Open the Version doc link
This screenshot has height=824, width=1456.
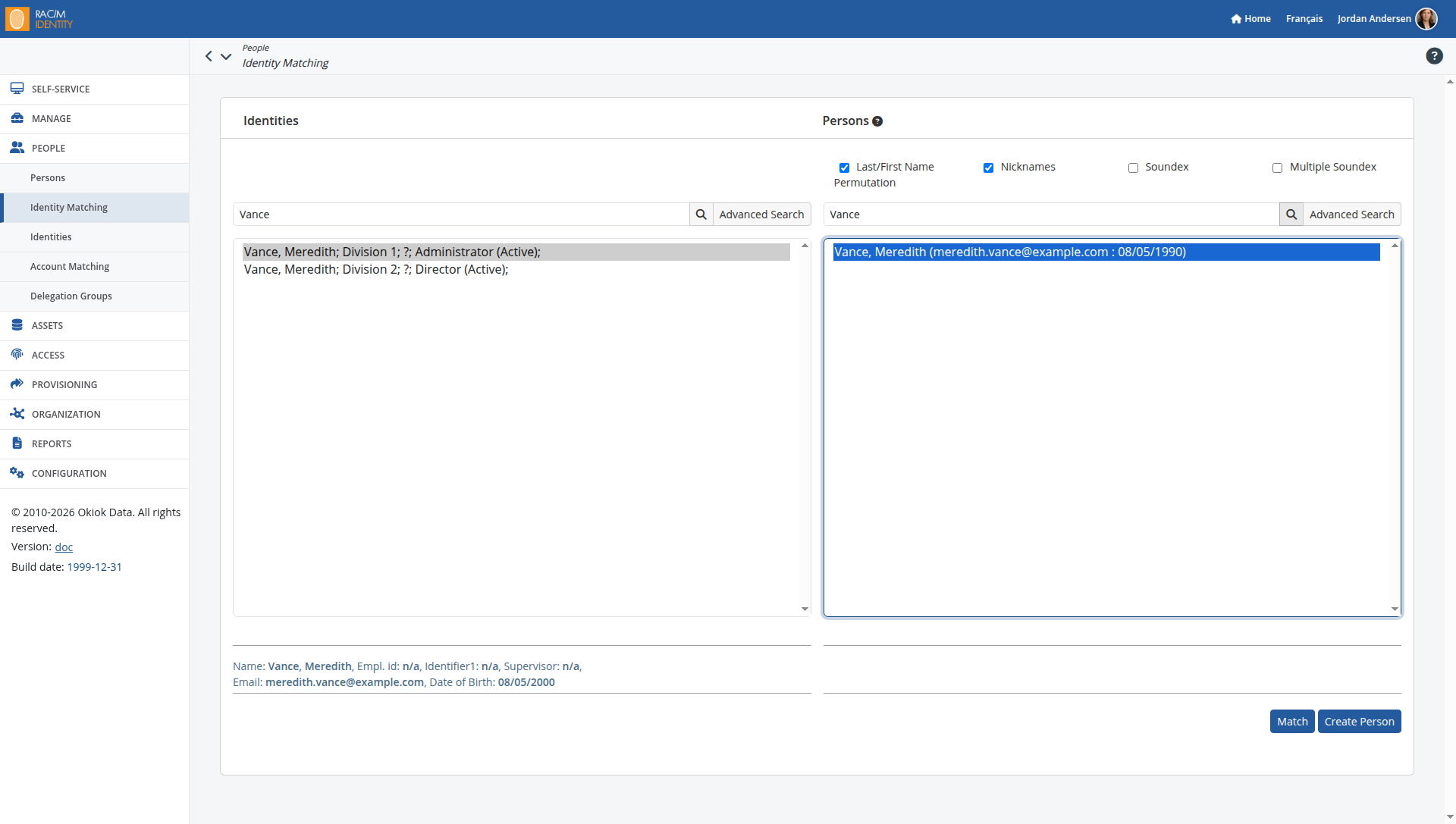tap(64, 547)
